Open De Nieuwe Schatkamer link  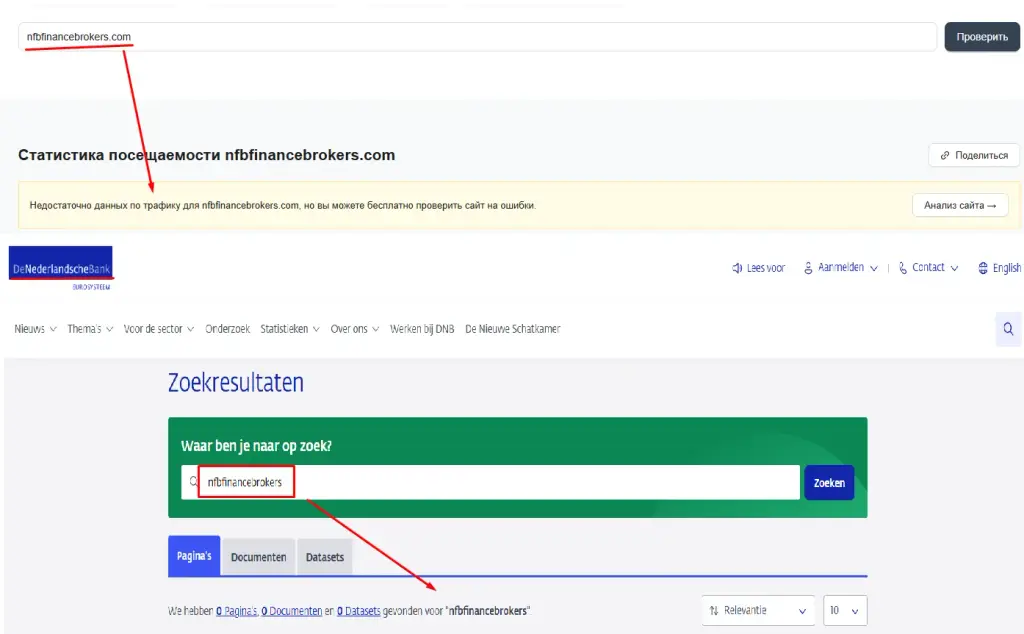click(513, 329)
